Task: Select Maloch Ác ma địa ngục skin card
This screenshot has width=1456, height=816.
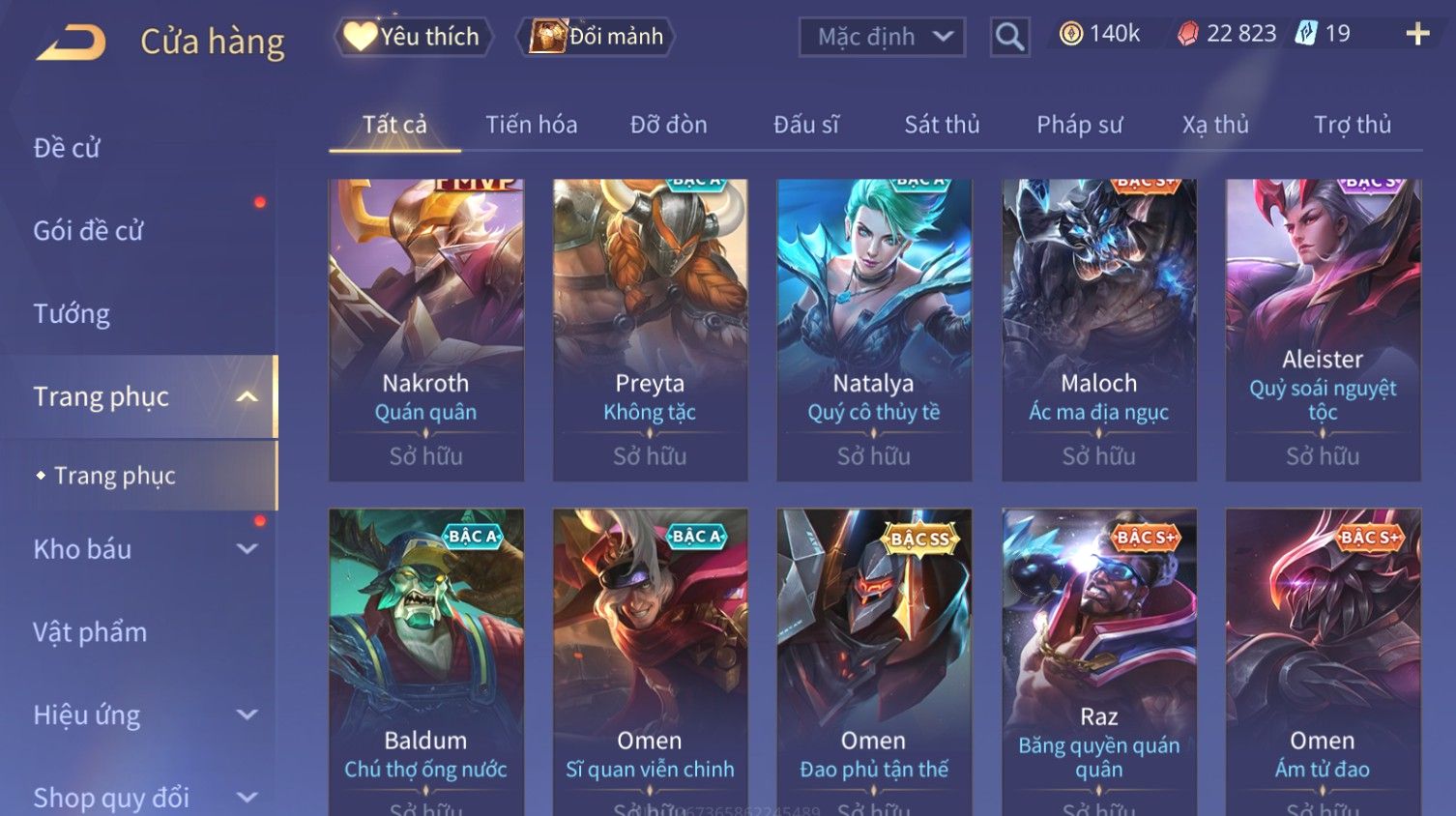Action: [1098, 330]
